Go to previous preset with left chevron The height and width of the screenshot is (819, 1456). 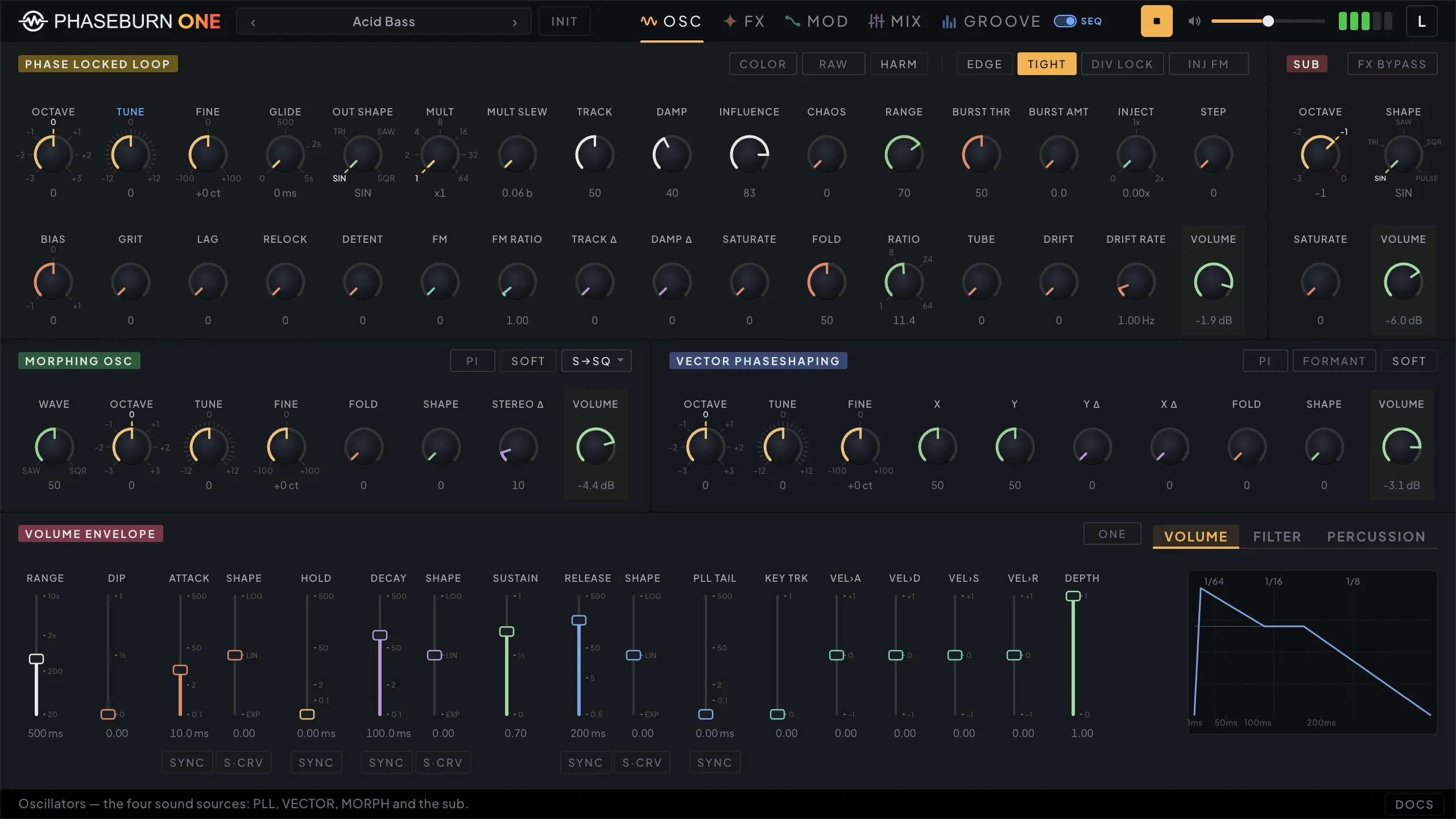click(x=253, y=22)
